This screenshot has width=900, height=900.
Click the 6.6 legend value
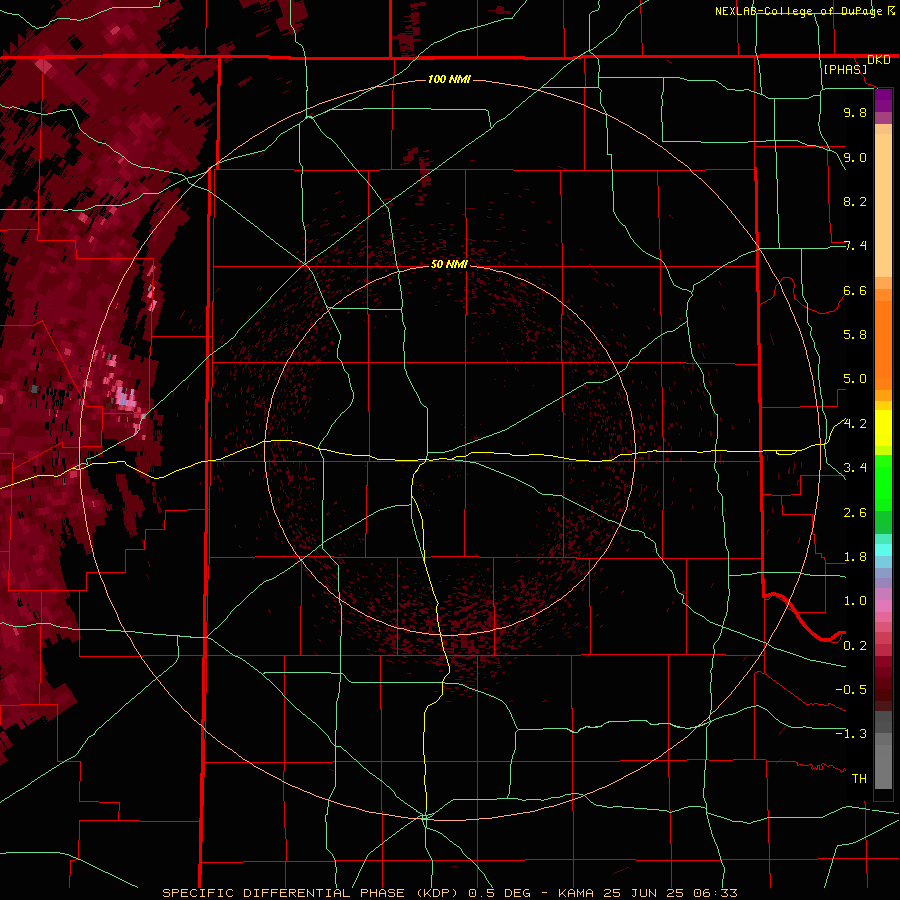pyautogui.click(x=855, y=290)
